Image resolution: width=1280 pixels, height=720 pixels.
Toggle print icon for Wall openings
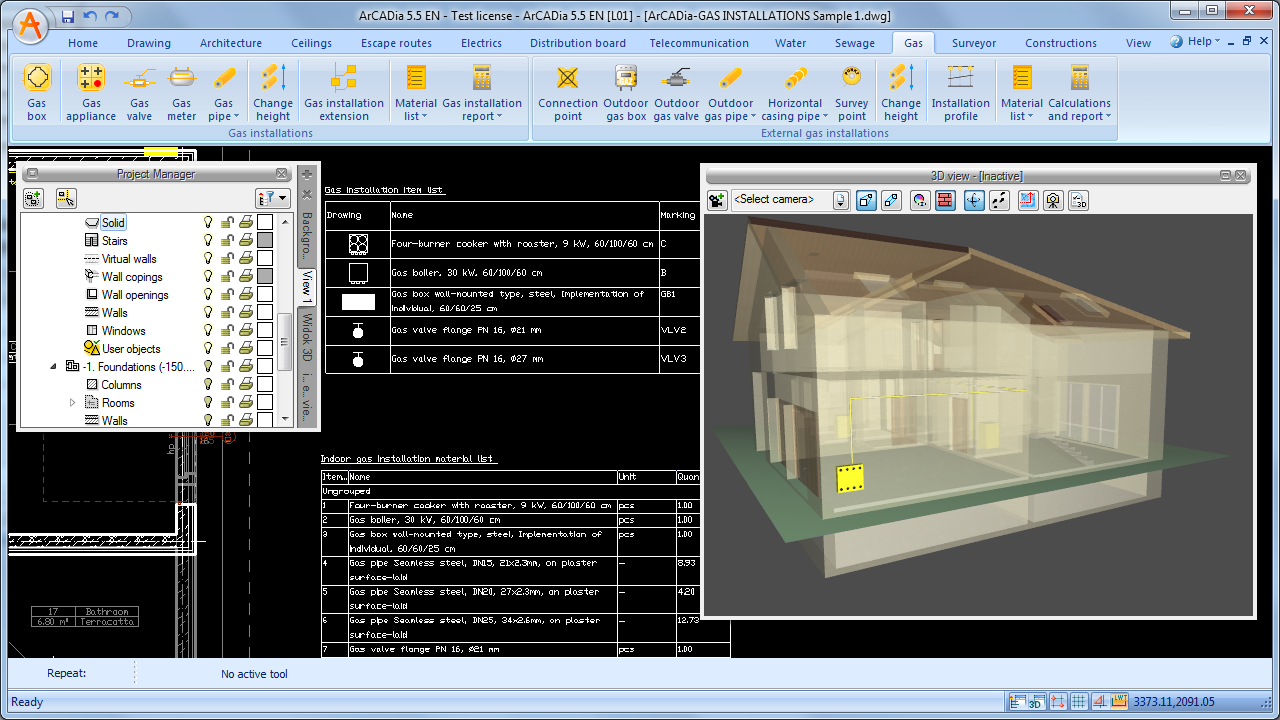pos(245,295)
